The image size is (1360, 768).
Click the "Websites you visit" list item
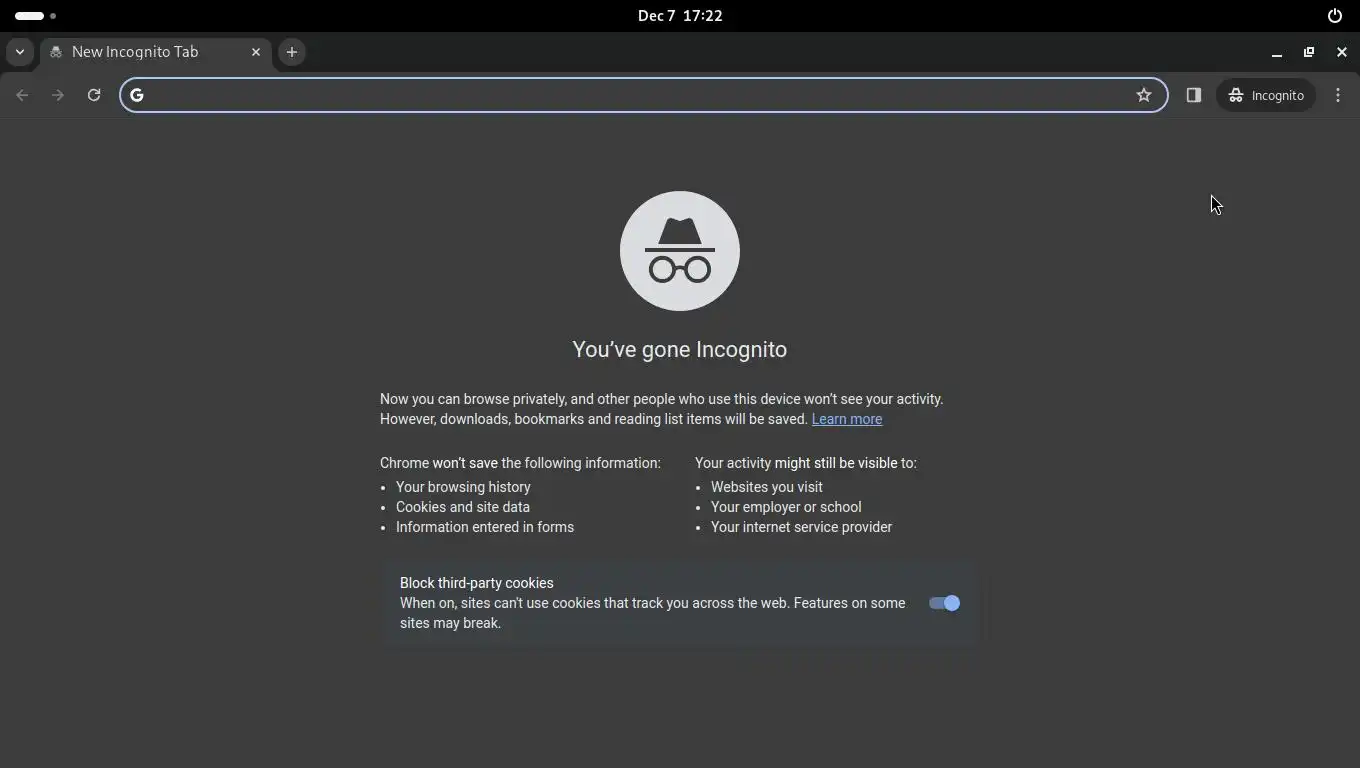(x=767, y=487)
